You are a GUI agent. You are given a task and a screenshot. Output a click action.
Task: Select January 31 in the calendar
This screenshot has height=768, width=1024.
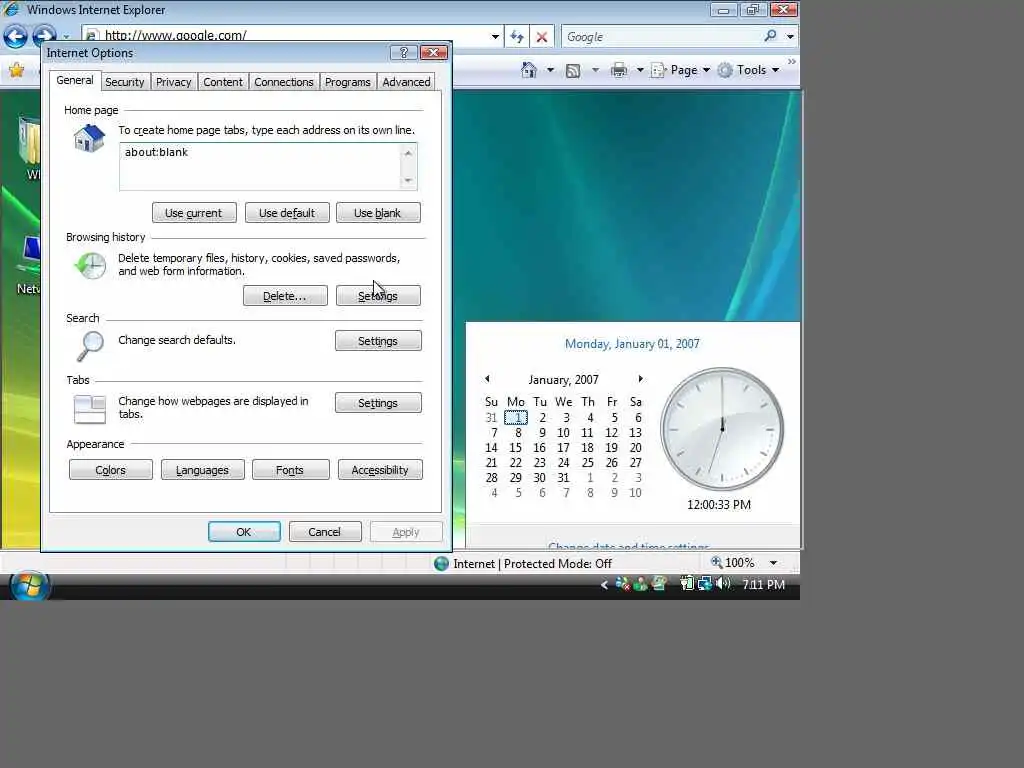point(563,477)
